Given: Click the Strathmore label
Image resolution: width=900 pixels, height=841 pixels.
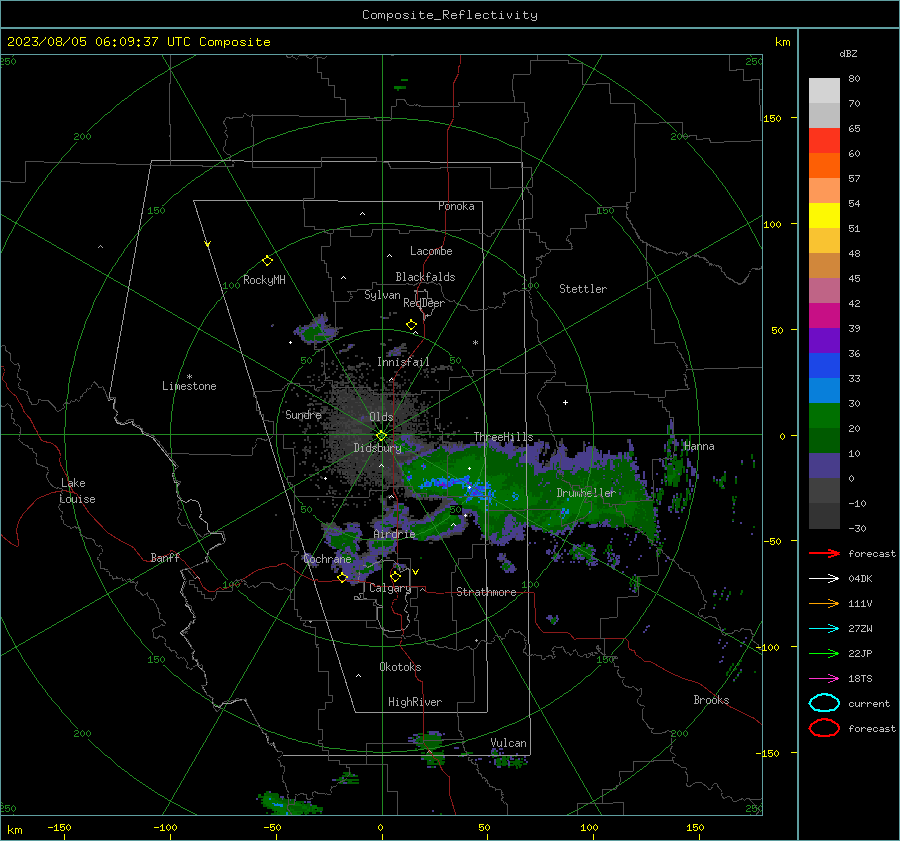Looking at the screenshot, I should (x=486, y=592).
